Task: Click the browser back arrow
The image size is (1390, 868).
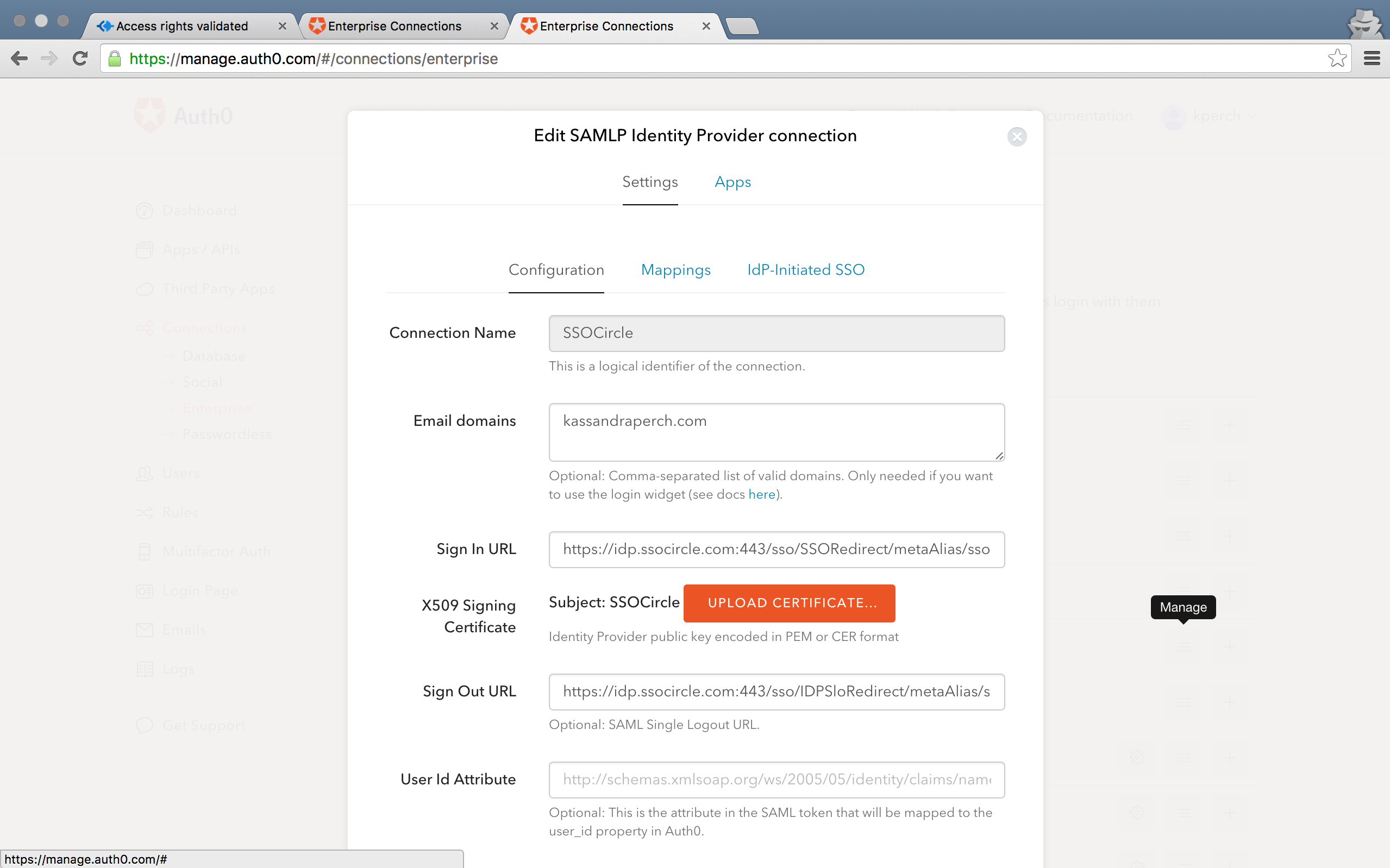Action: click(x=19, y=59)
